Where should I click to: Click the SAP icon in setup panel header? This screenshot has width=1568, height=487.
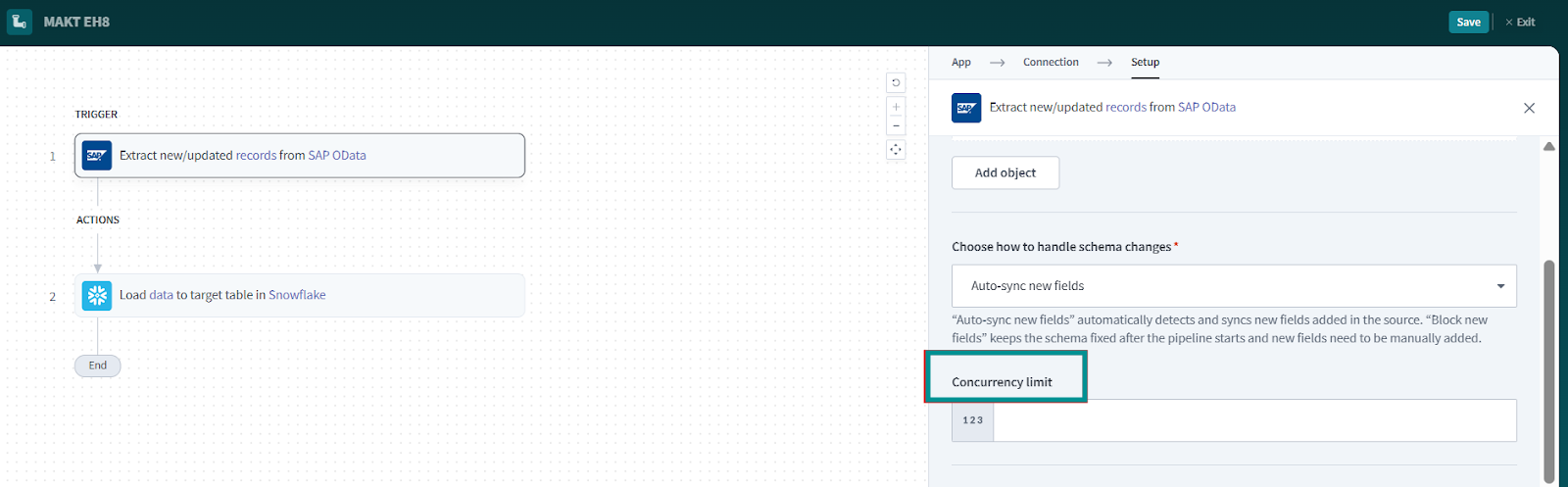tap(966, 108)
